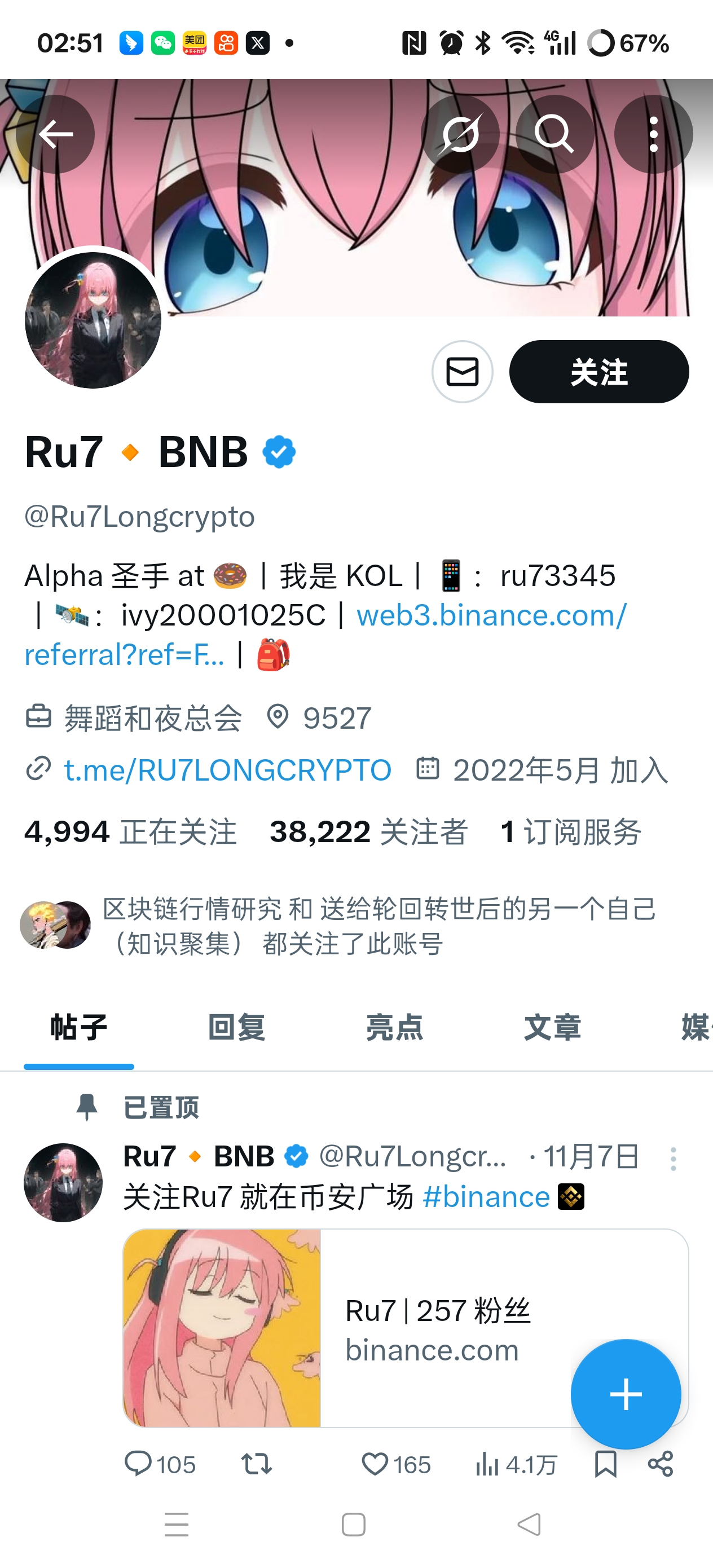Switch to the 回复 tab
713x1568 pixels.
tap(237, 1028)
